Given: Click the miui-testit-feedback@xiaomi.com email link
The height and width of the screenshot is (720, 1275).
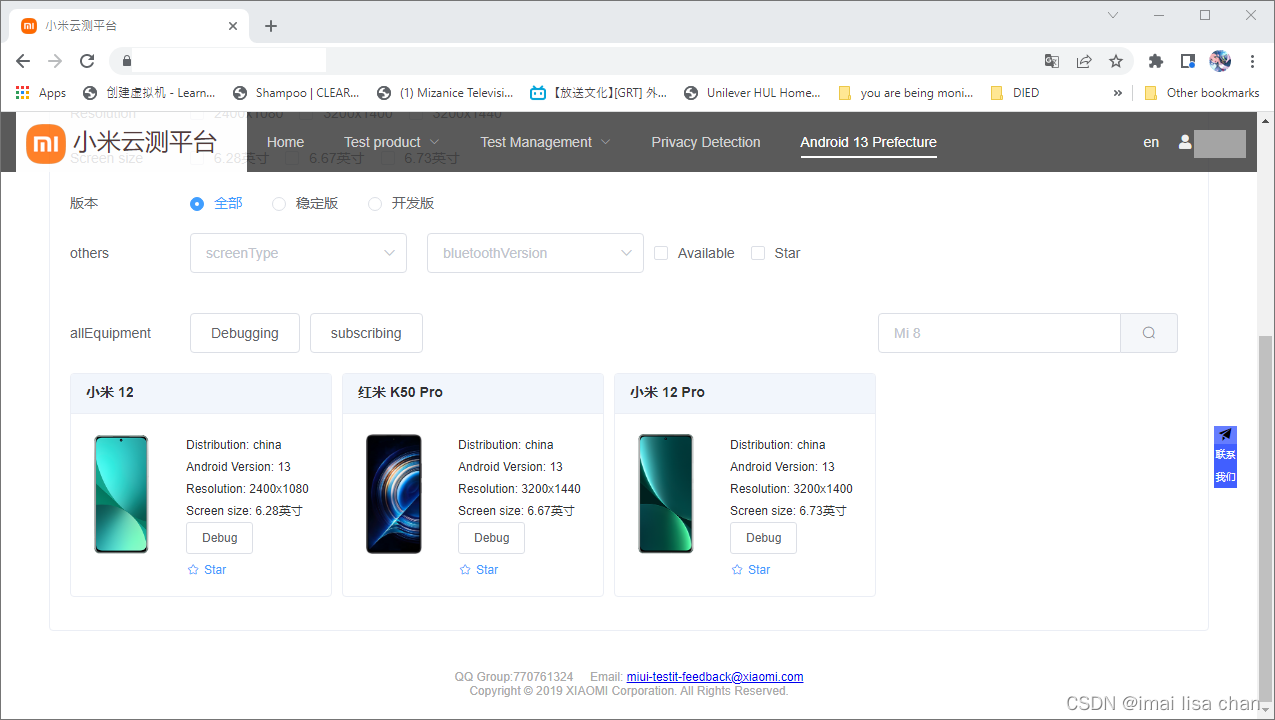Looking at the screenshot, I should coord(715,677).
